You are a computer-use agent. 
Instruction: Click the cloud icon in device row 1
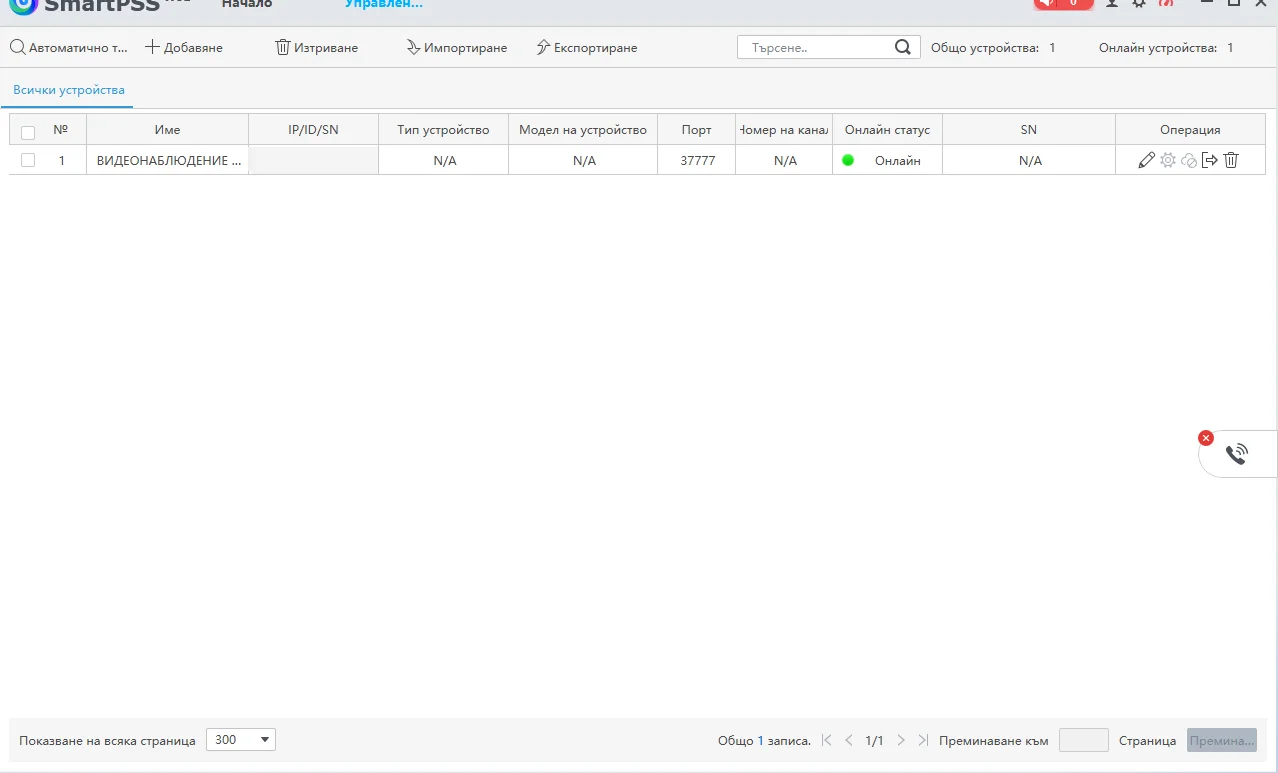(1189, 160)
